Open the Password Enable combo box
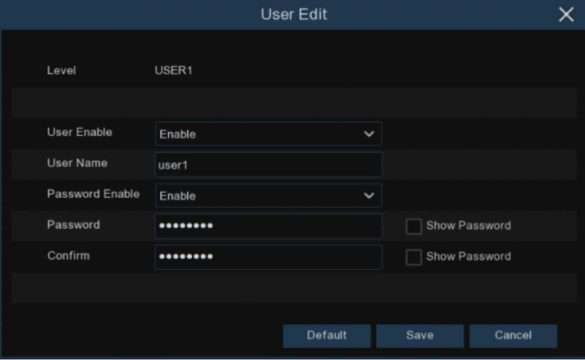 (268, 196)
